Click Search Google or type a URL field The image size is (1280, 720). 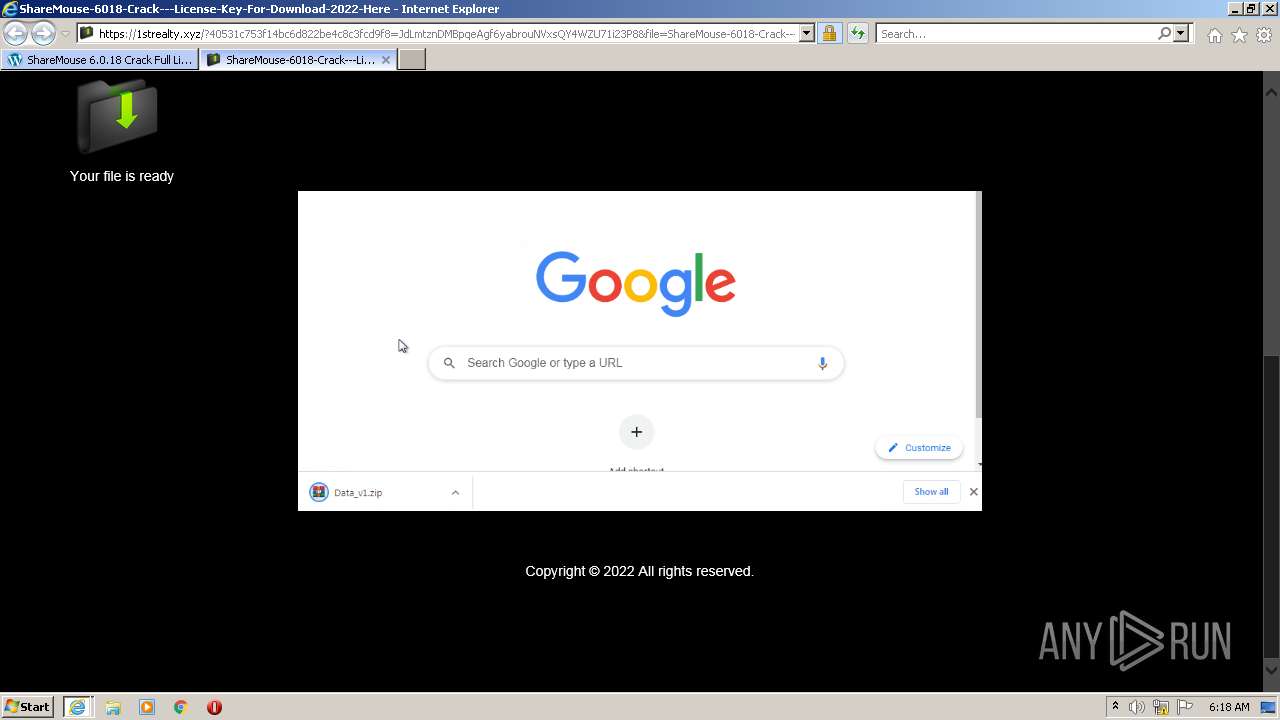636,363
